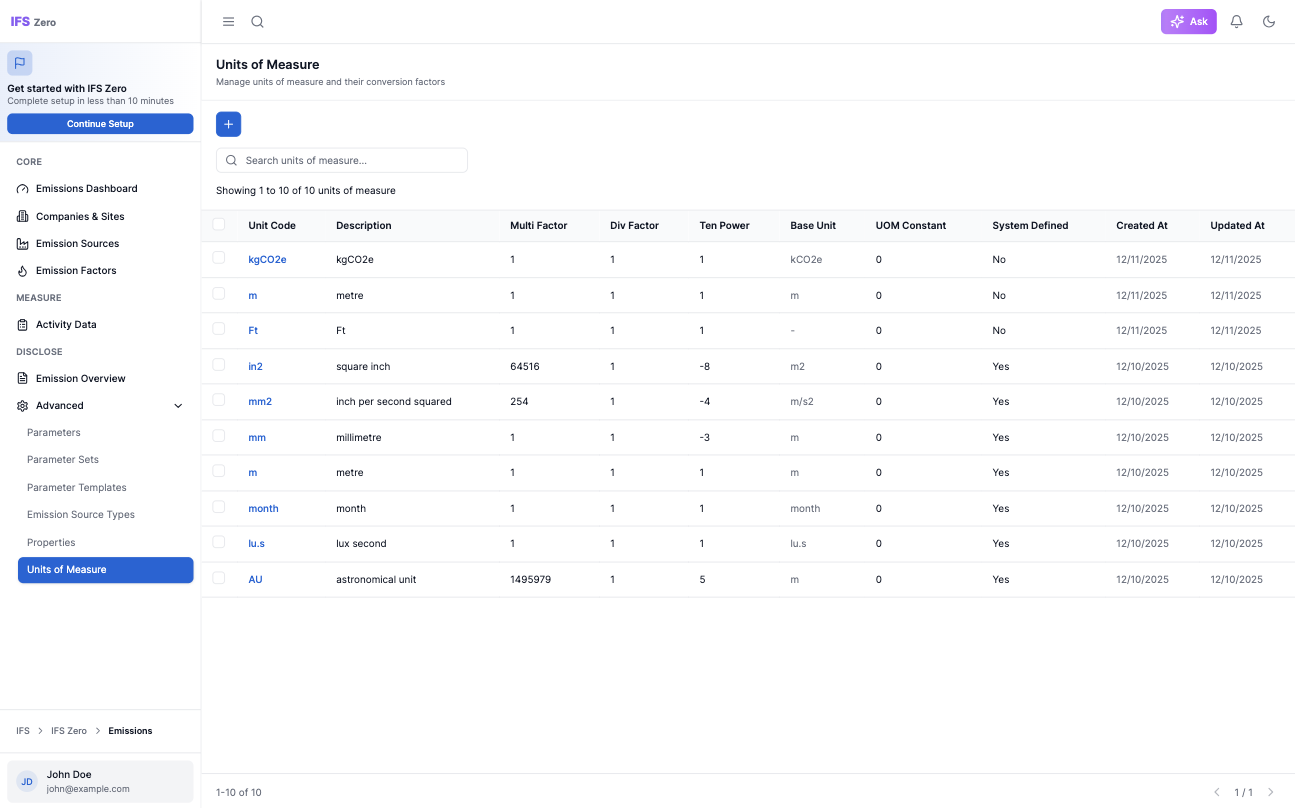Click the Activity Data clipboard icon
1295x808 pixels.
pyautogui.click(x=23, y=325)
